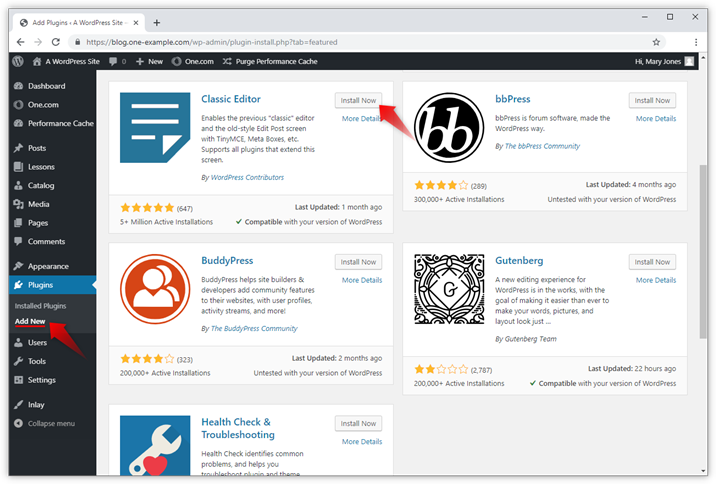The image size is (716, 484).
Task: Click the Classic Editor plugin thumbnail
Action: pos(155,127)
